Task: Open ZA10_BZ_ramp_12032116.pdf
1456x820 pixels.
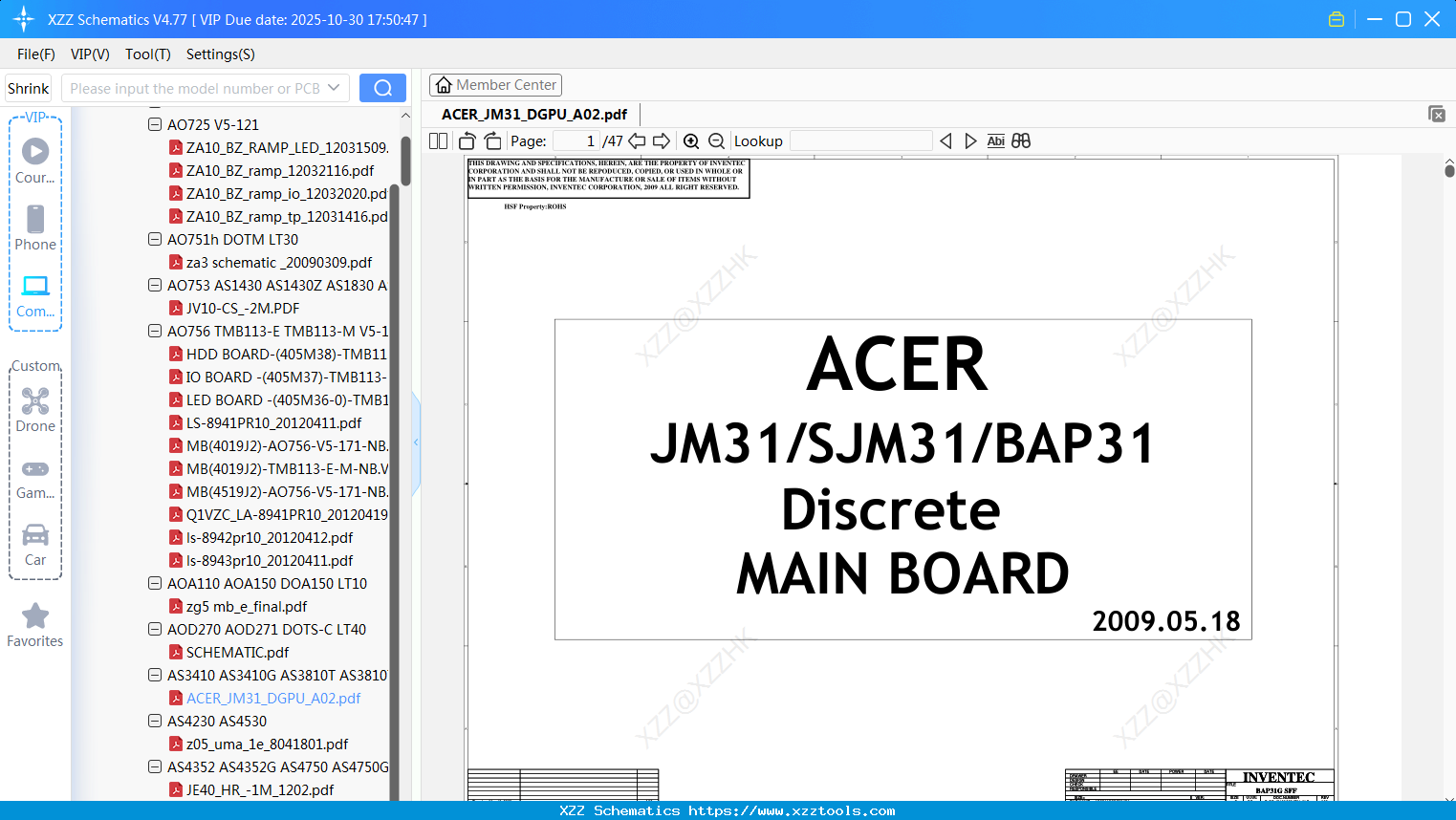Action: click(280, 170)
